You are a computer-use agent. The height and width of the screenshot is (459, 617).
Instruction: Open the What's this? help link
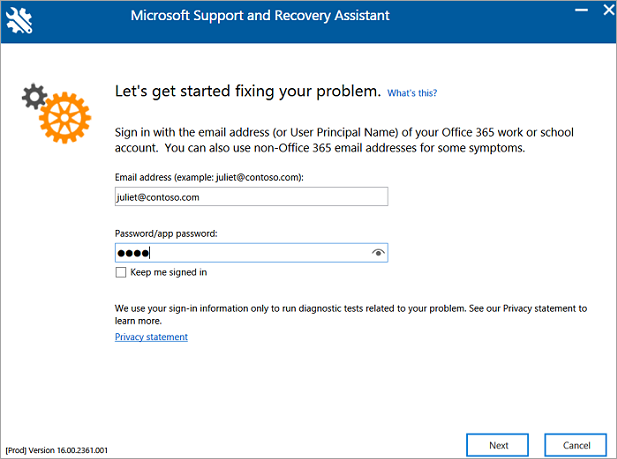(412, 93)
